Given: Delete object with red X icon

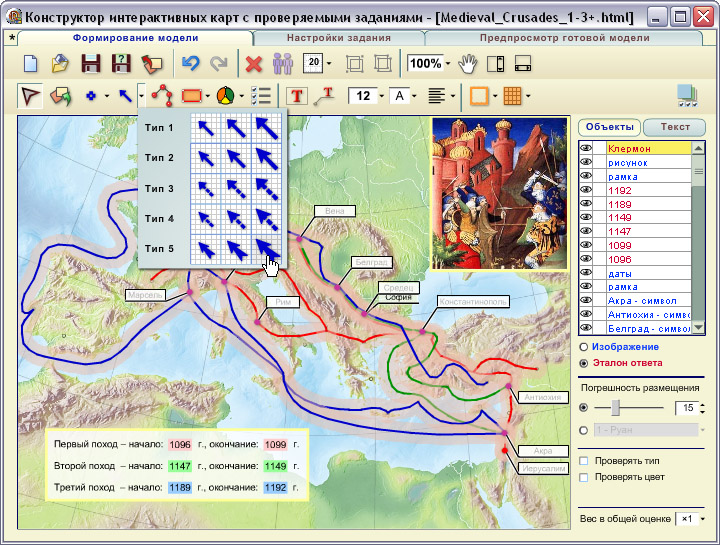Looking at the screenshot, I should (x=253, y=64).
